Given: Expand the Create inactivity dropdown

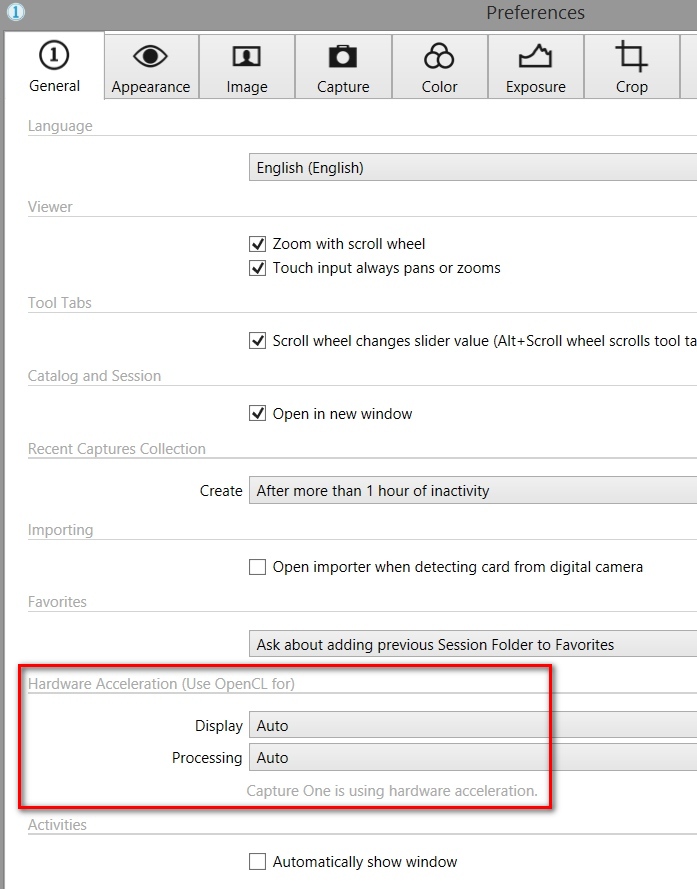Looking at the screenshot, I should (x=473, y=490).
